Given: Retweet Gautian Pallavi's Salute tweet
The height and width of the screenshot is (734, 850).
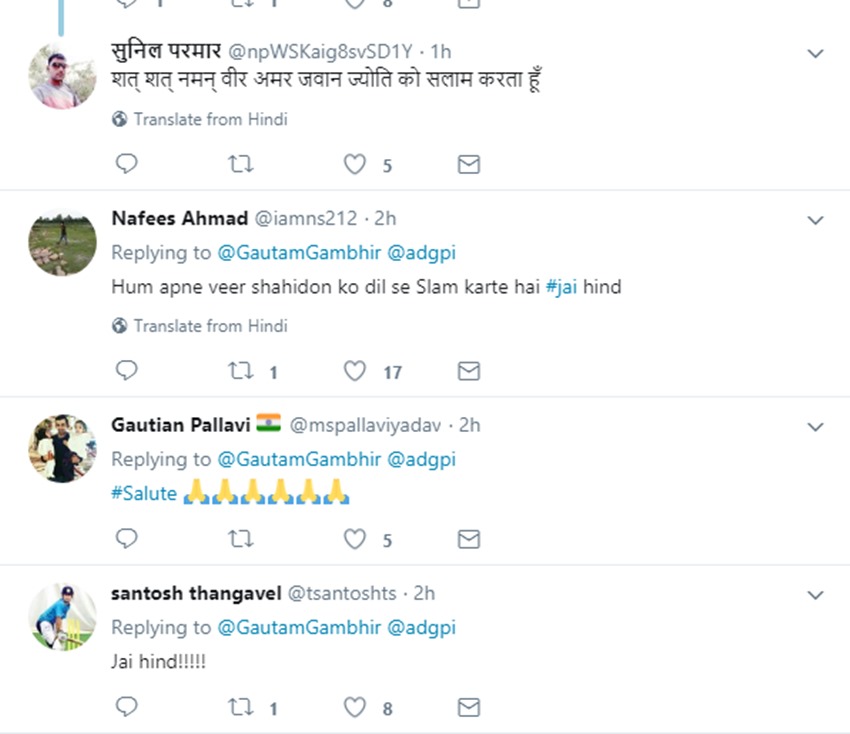Looking at the screenshot, I should [241, 539].
